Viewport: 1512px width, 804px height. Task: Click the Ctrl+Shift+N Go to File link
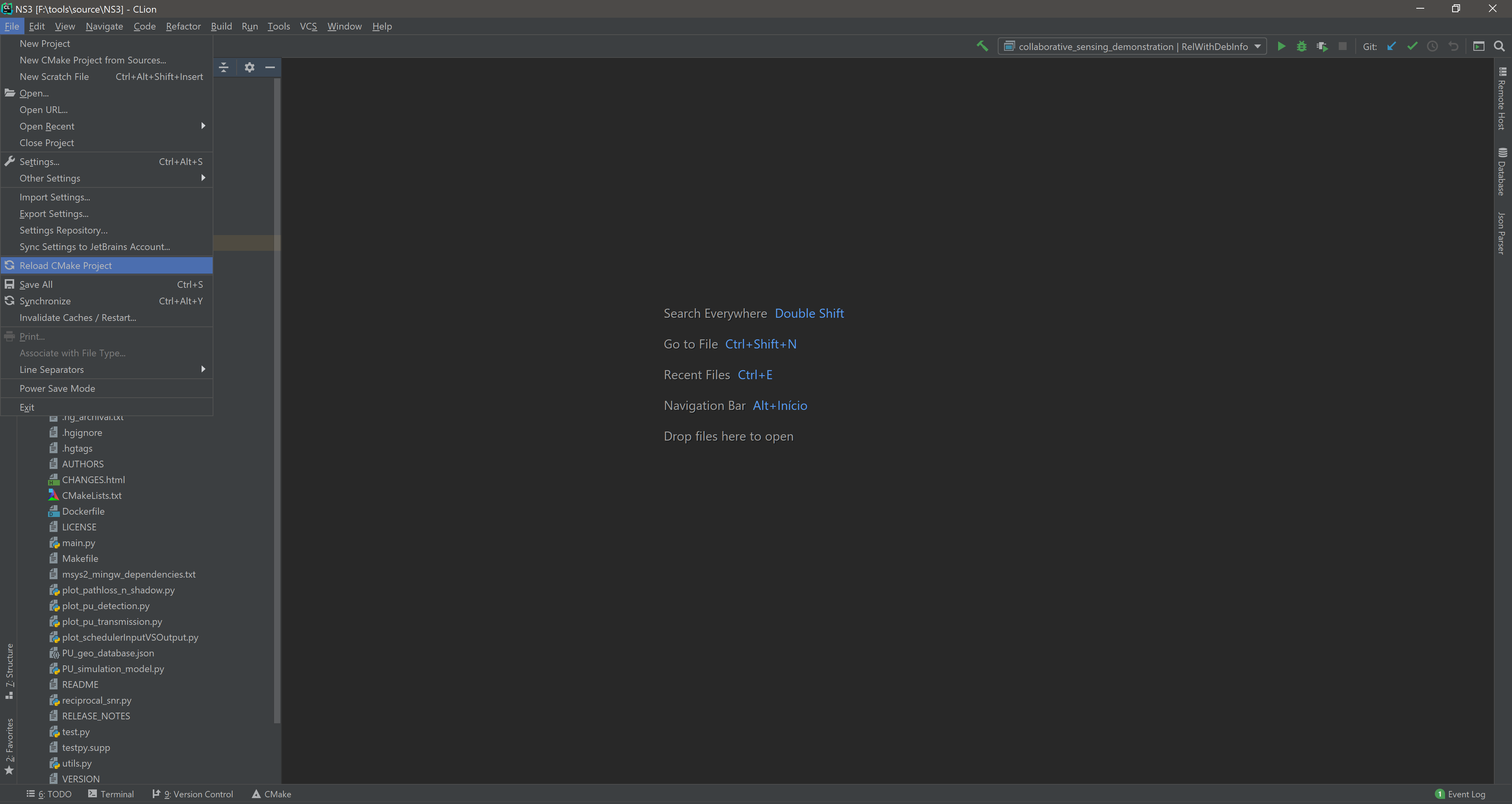click(760, 344)
